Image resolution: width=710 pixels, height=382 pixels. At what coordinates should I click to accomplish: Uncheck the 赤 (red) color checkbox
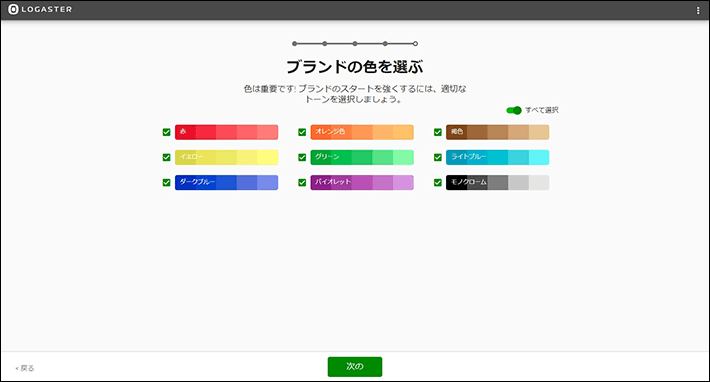[x=166, y=132]
